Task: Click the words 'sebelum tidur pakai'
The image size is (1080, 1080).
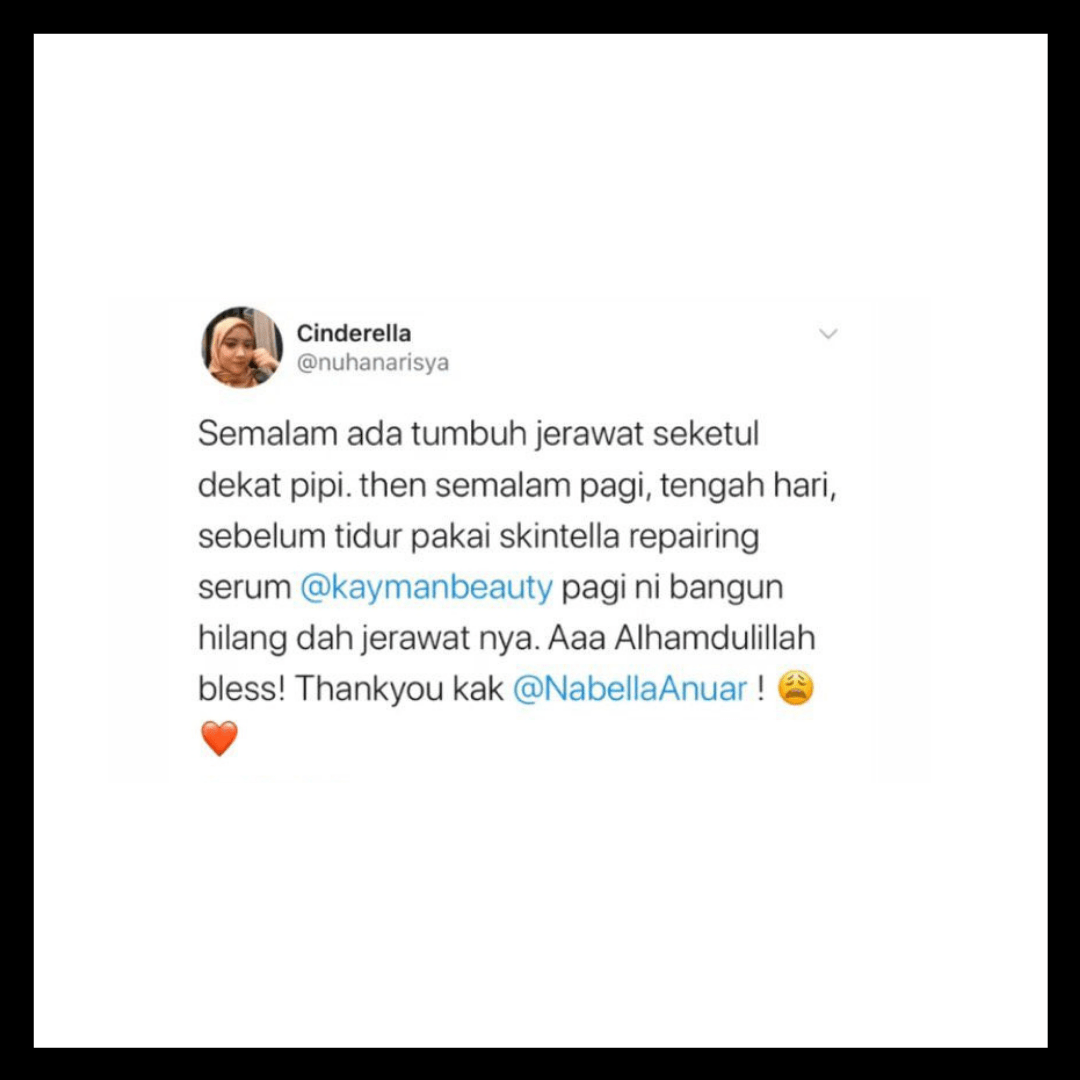Action: [x=344, y=537]
